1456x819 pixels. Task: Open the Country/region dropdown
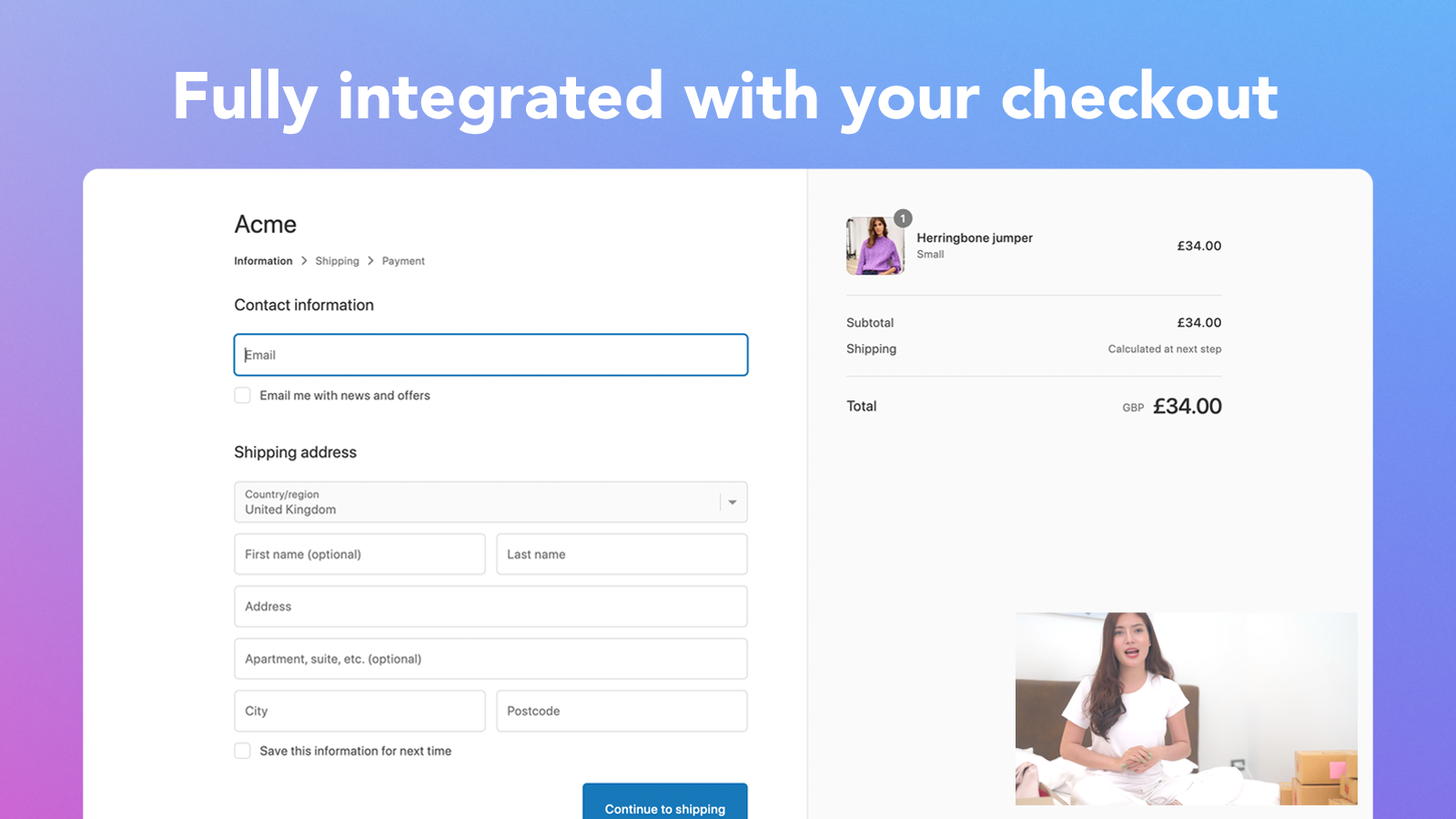click(490, 502)
